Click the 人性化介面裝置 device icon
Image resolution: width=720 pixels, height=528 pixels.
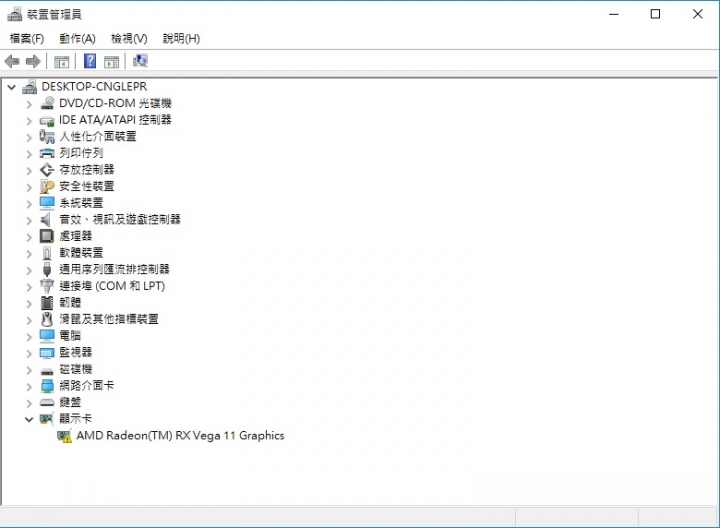pos(47,136)
